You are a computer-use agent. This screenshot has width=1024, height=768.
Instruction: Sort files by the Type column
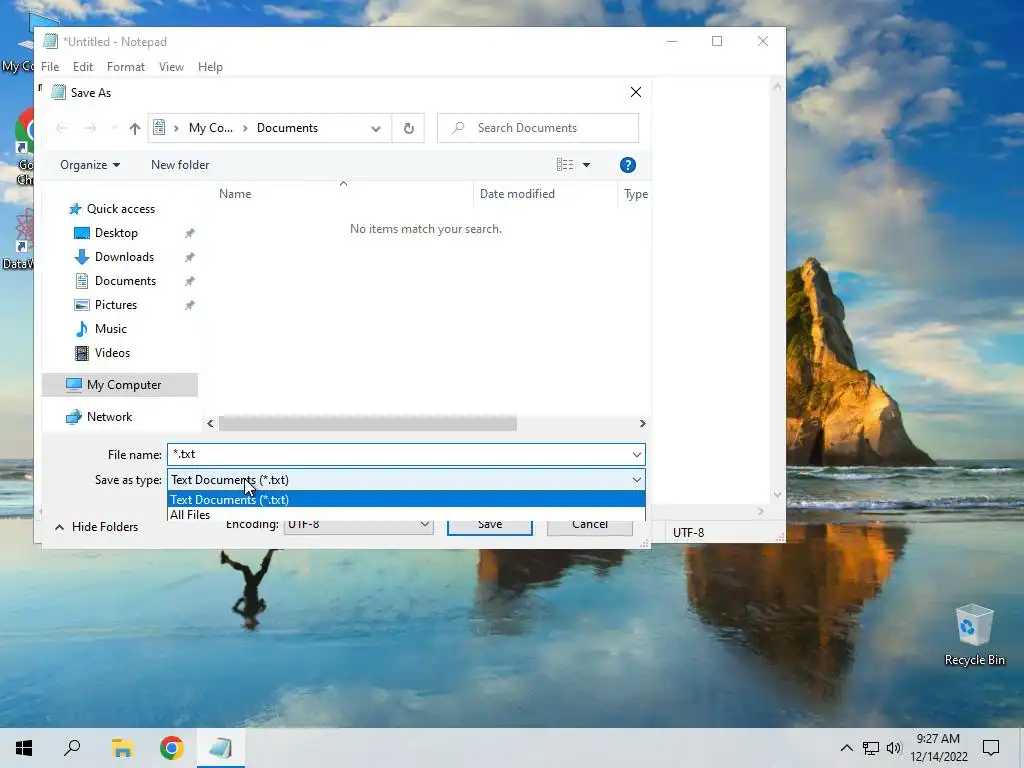click(x=635, y=194)
